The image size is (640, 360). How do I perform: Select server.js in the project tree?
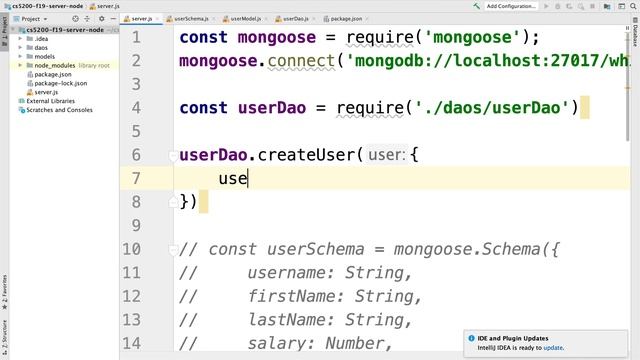pyautogui.click(x=46, y=92)
